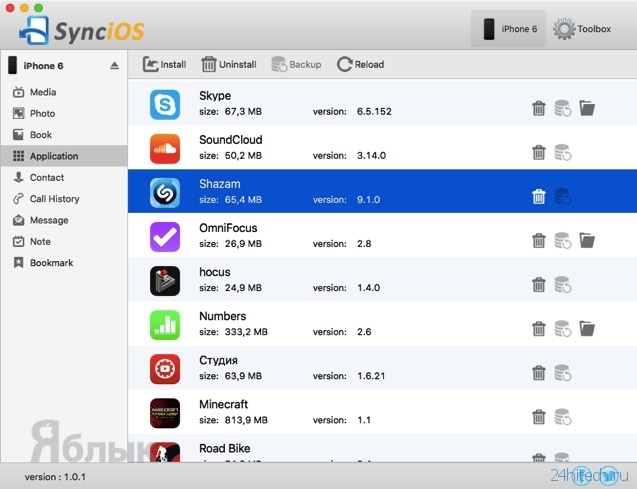Click the Студия app icon

click(x=165, y=369)
